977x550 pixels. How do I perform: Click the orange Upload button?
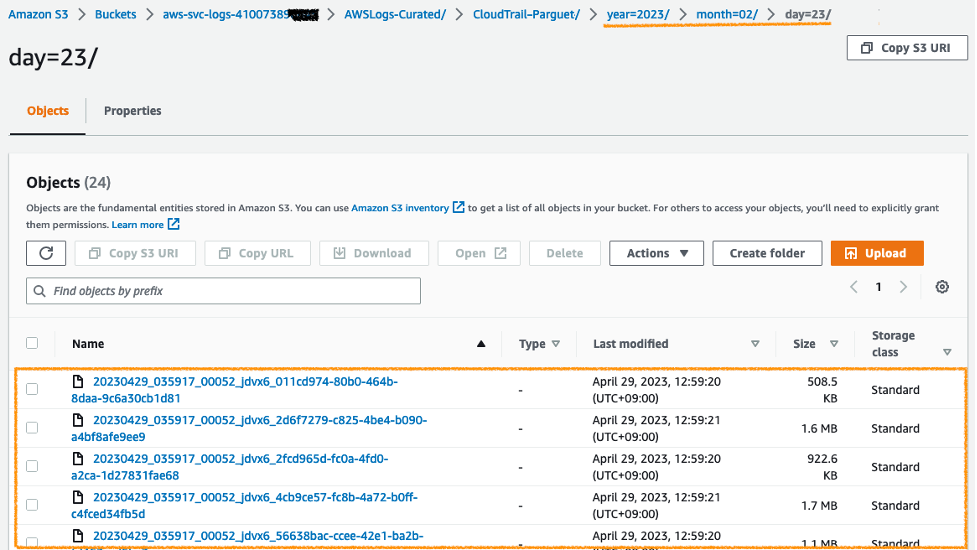877,253
